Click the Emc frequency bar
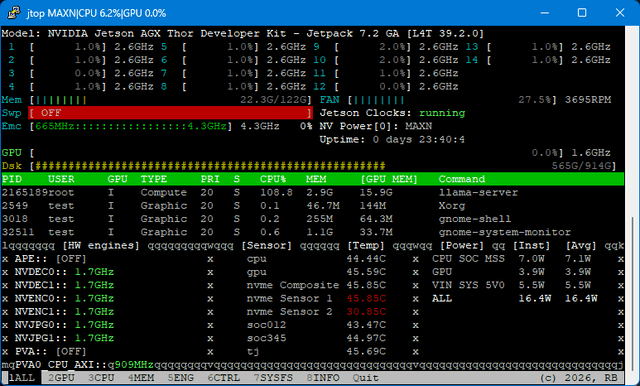This screenshot has width=640, height=386. coord(131,126)
